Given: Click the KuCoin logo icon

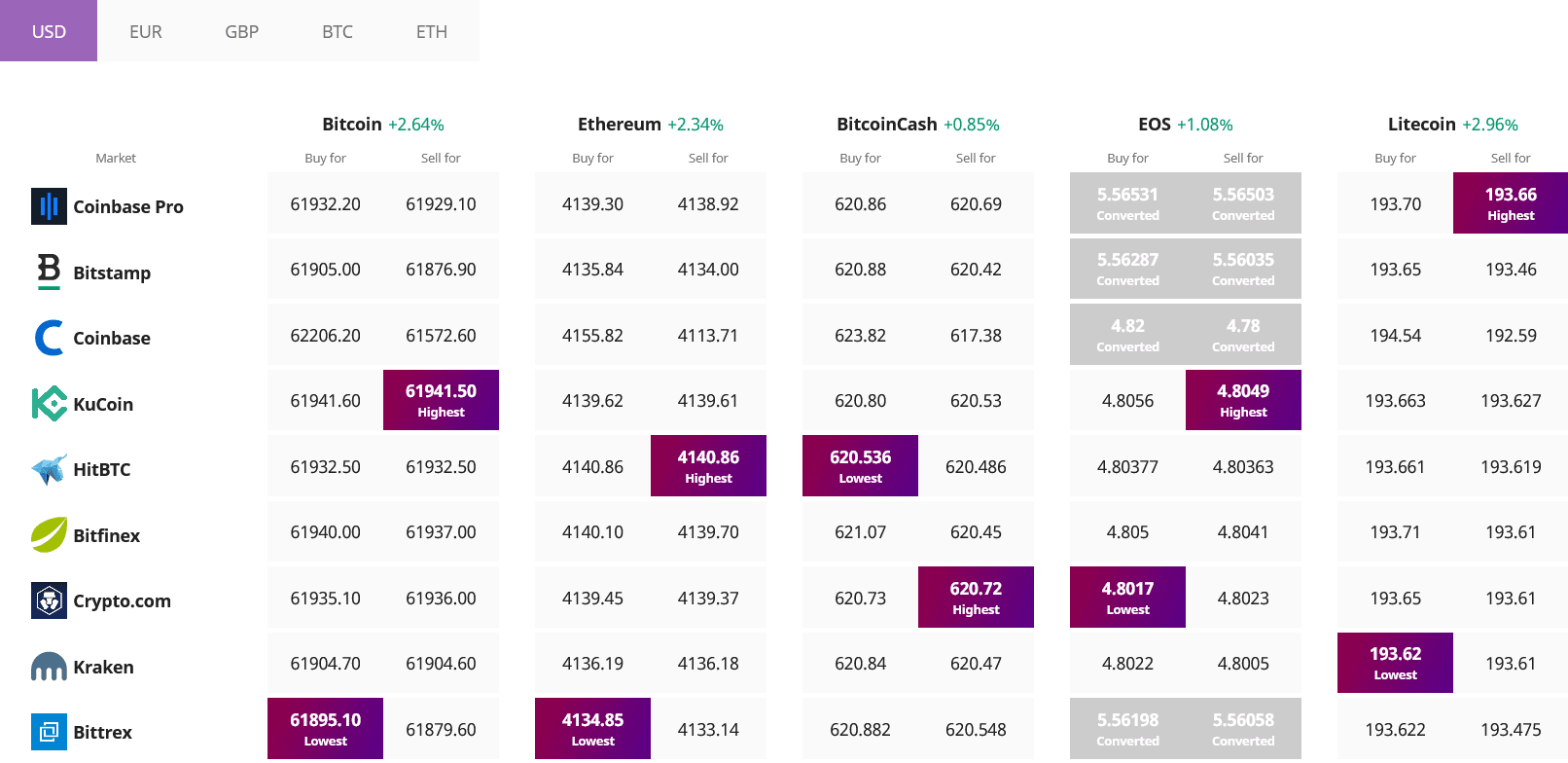Looking at the screenshot, I should pyautogui.click(x=49, y=404).
